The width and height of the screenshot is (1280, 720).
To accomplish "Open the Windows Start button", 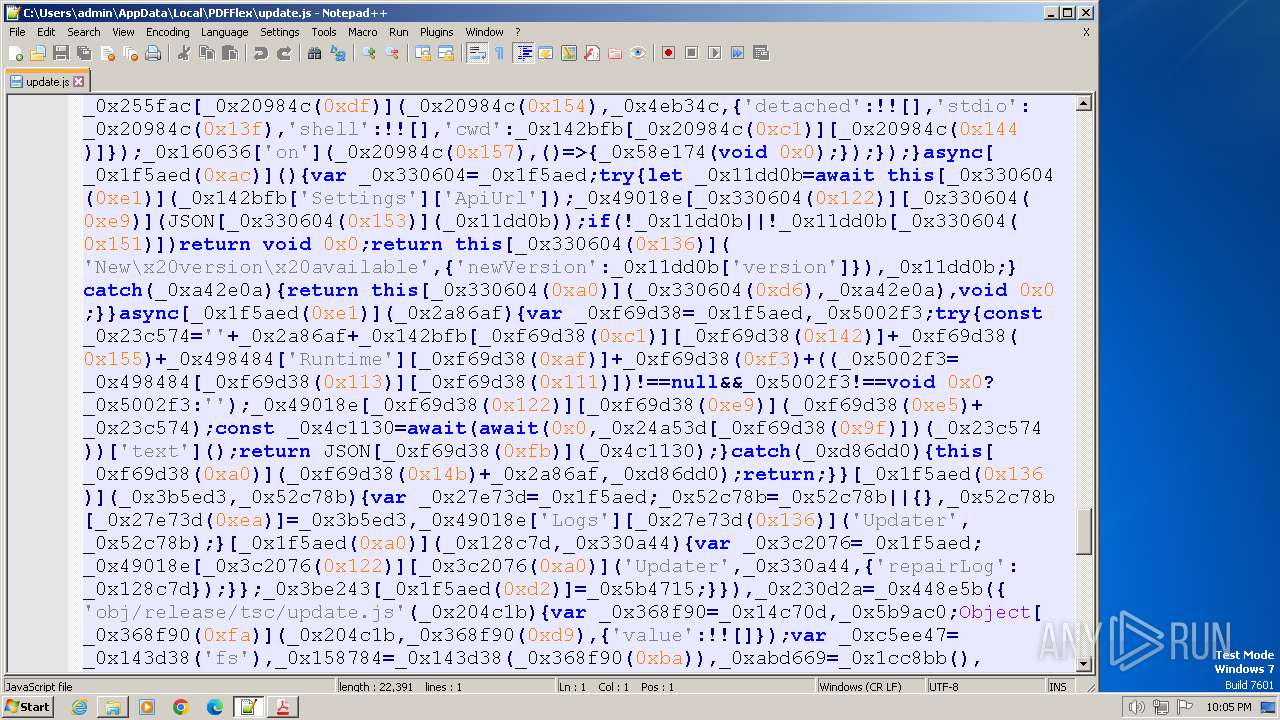I will coord(28,707).
